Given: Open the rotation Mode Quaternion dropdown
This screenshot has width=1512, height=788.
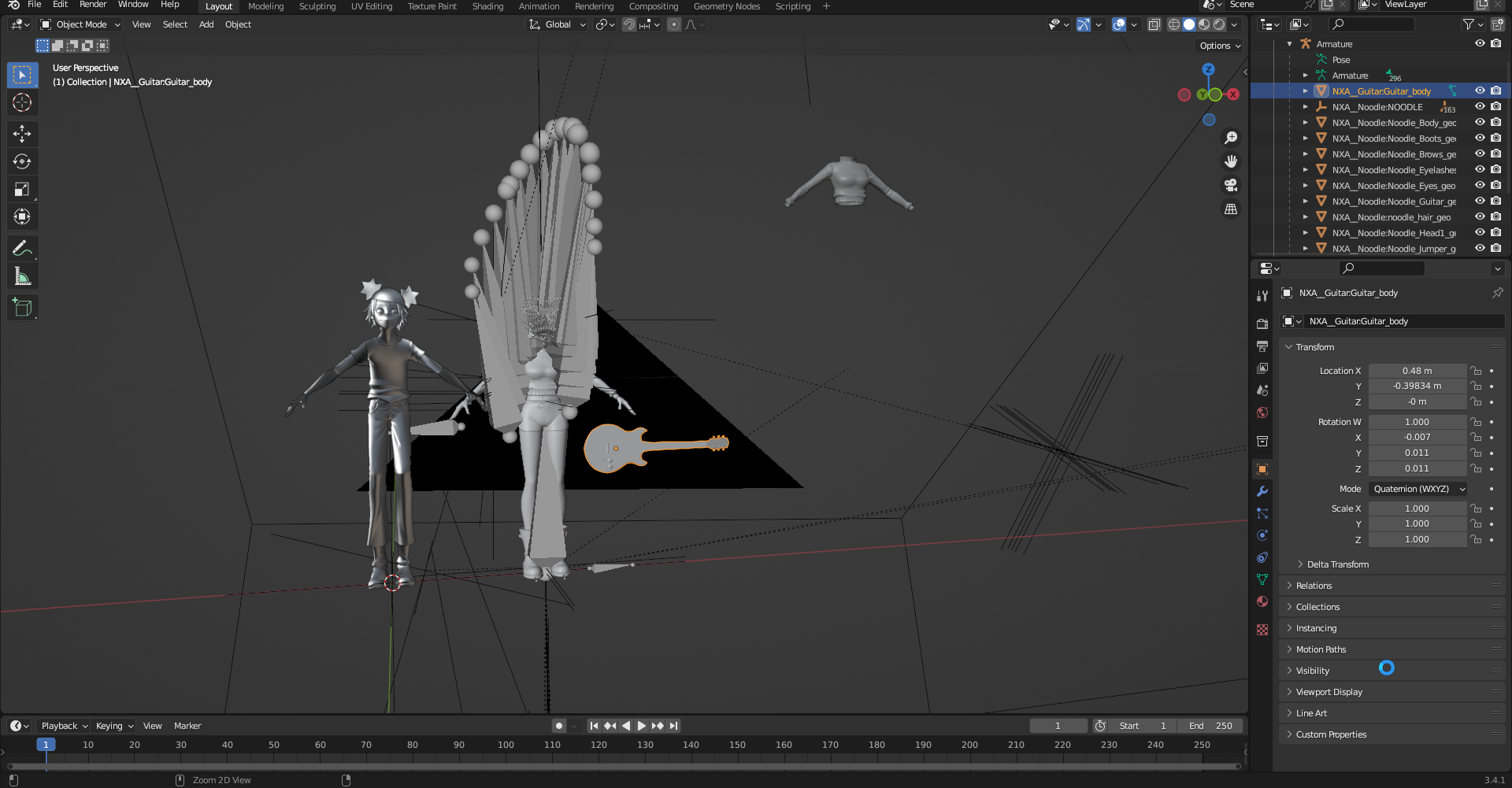Looking at the screenshot, I should coord(1417,489).
